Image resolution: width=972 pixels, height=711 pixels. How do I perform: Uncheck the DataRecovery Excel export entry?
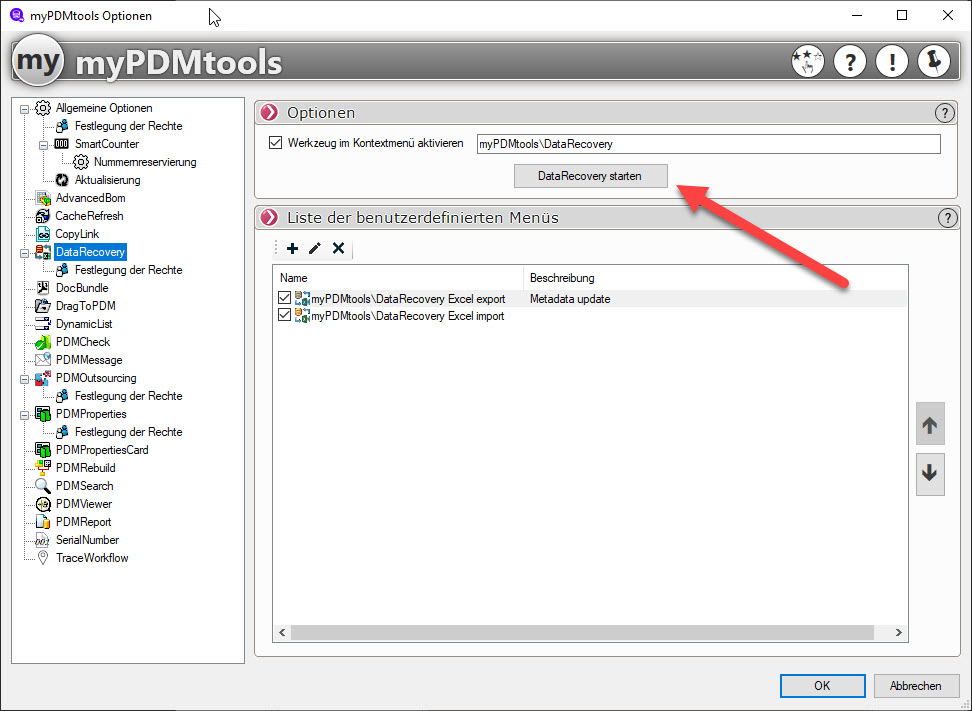pyautogui.click(x=285, y=298)
